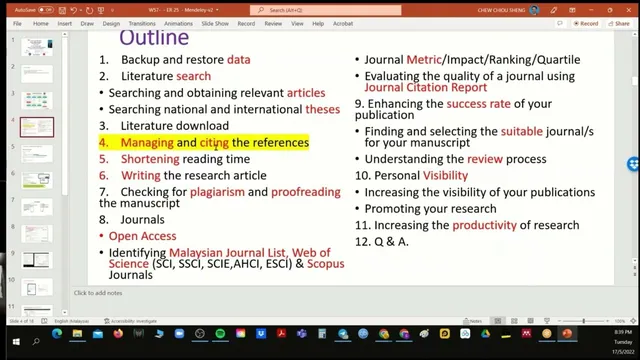Open the Record ribbon tab
This screenshot has width=640, height=360.
click(246, 24)
